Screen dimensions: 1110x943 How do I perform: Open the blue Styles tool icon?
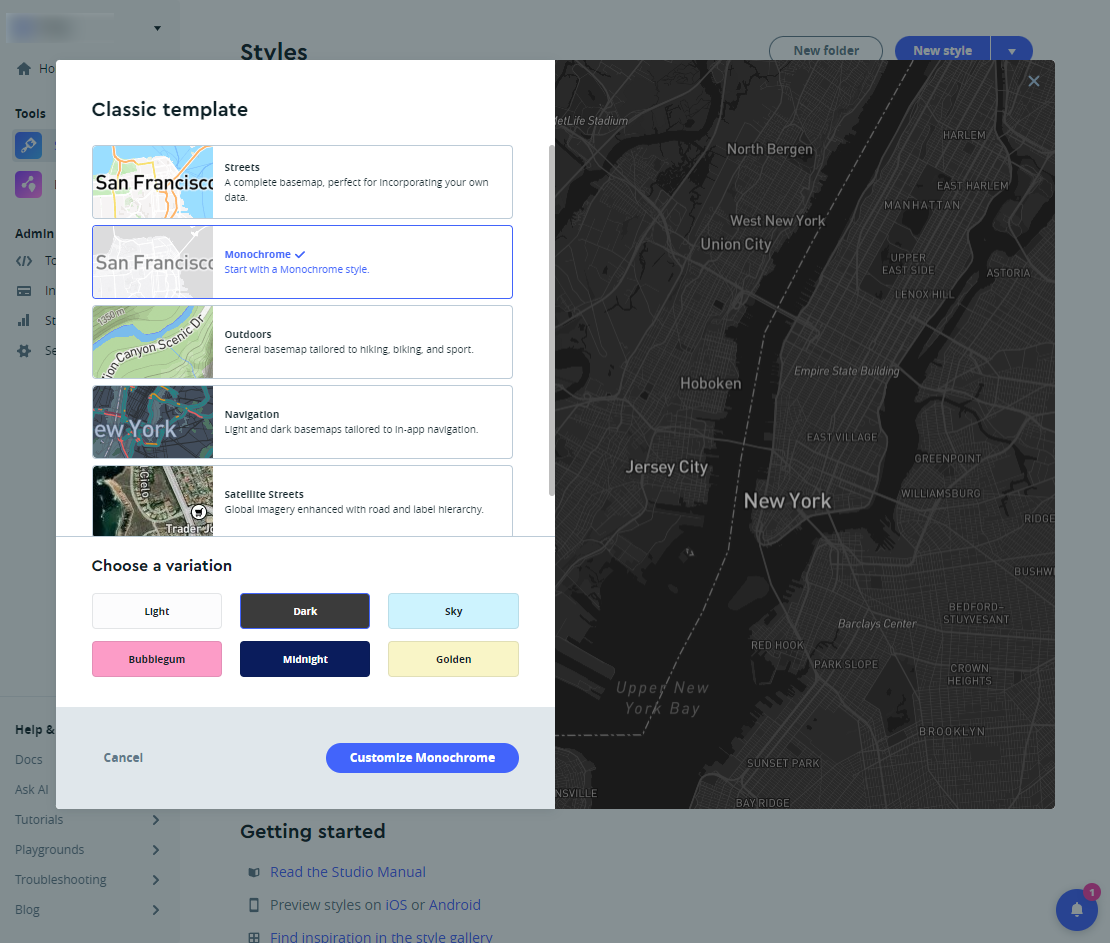click(28, 145)
